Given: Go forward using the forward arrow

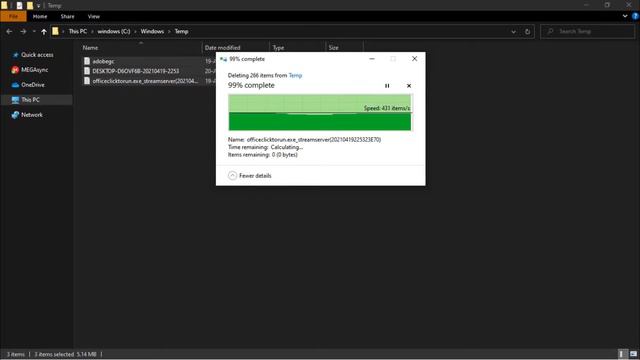Looking at the screenshot, I should coord(23,31).
